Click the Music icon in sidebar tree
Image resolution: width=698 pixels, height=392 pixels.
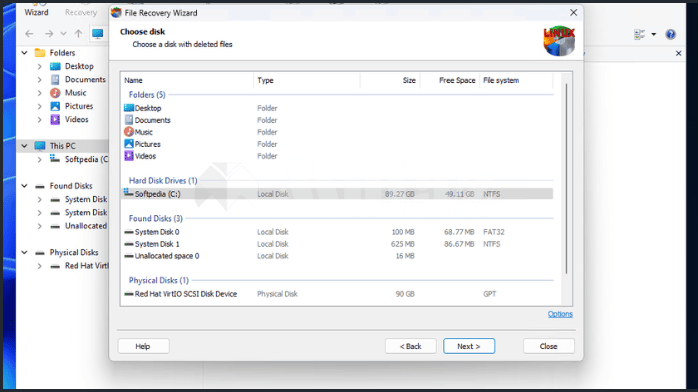[x=55, y=93]
